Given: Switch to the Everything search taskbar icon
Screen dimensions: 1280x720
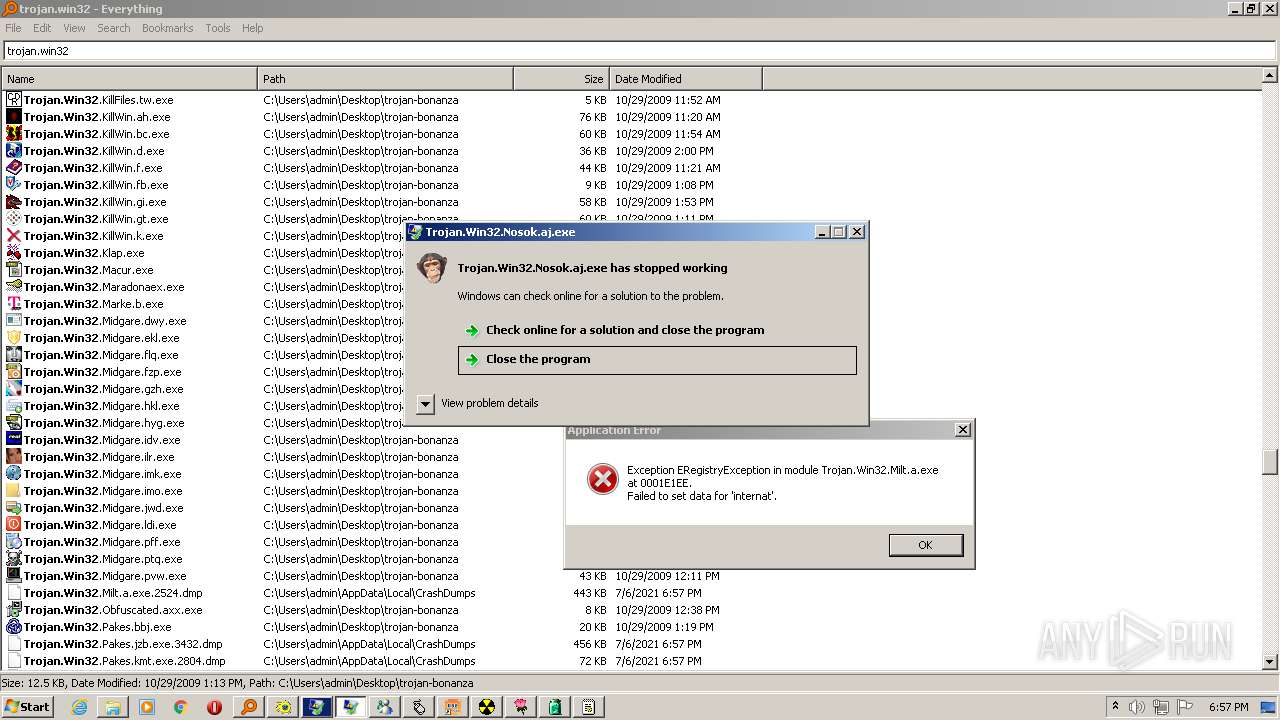Looking at the screenshot, I should pos(248,707).
